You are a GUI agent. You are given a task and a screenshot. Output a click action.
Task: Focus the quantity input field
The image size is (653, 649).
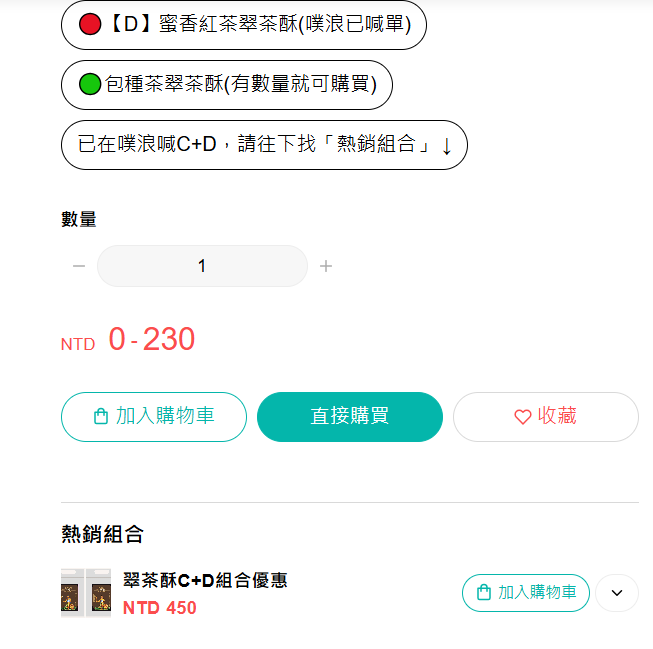[202, 266]
